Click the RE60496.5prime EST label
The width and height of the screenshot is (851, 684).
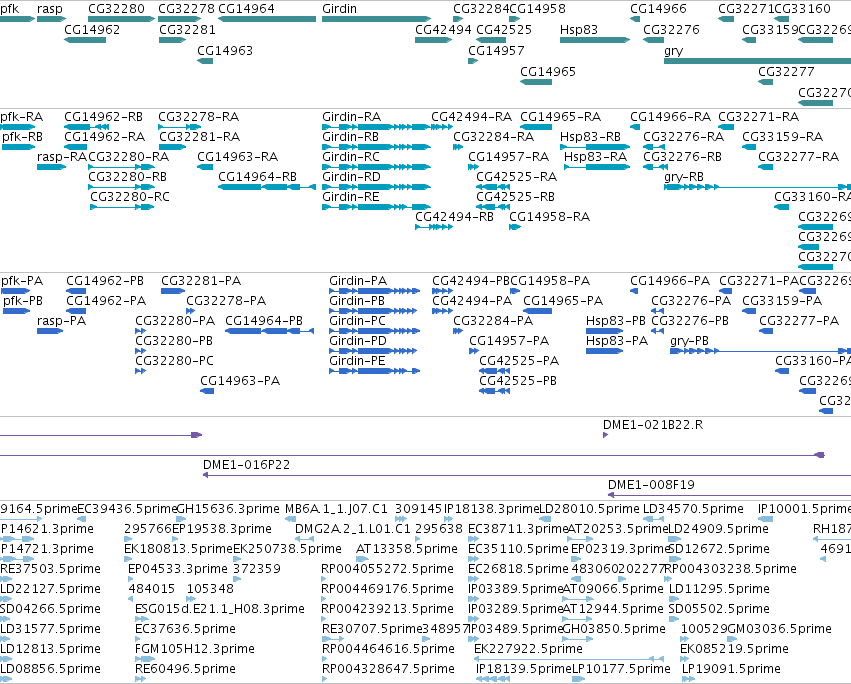[185, 669]
